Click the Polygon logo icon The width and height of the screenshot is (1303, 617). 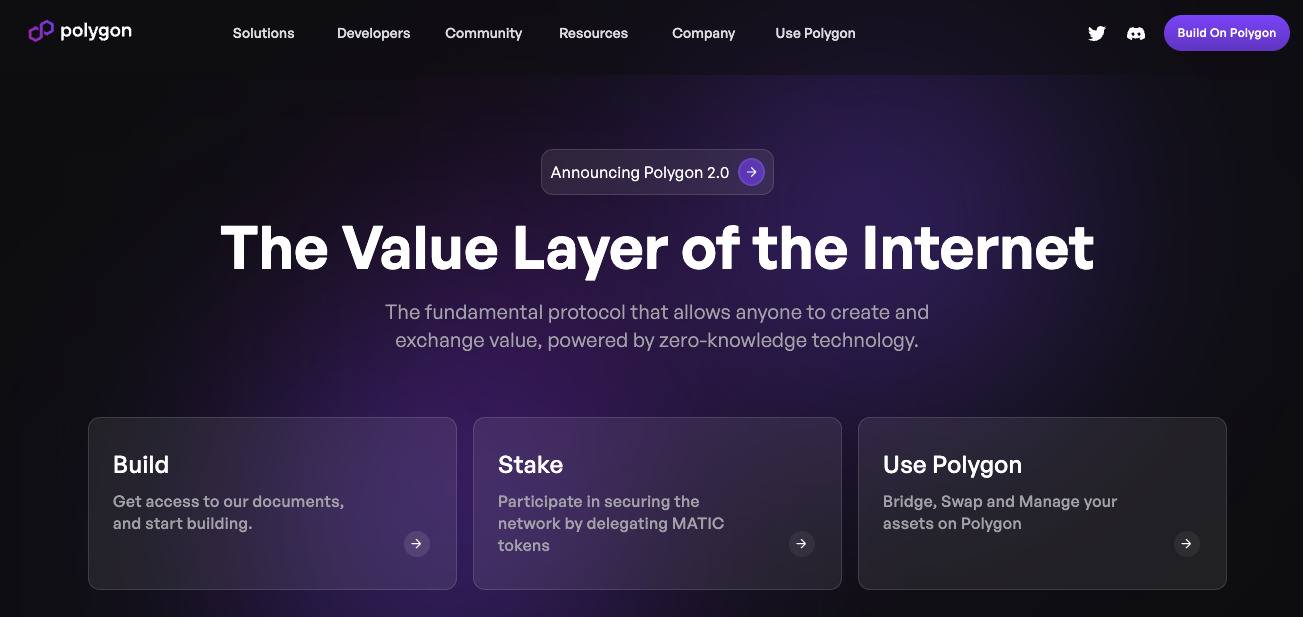[41, 32]
